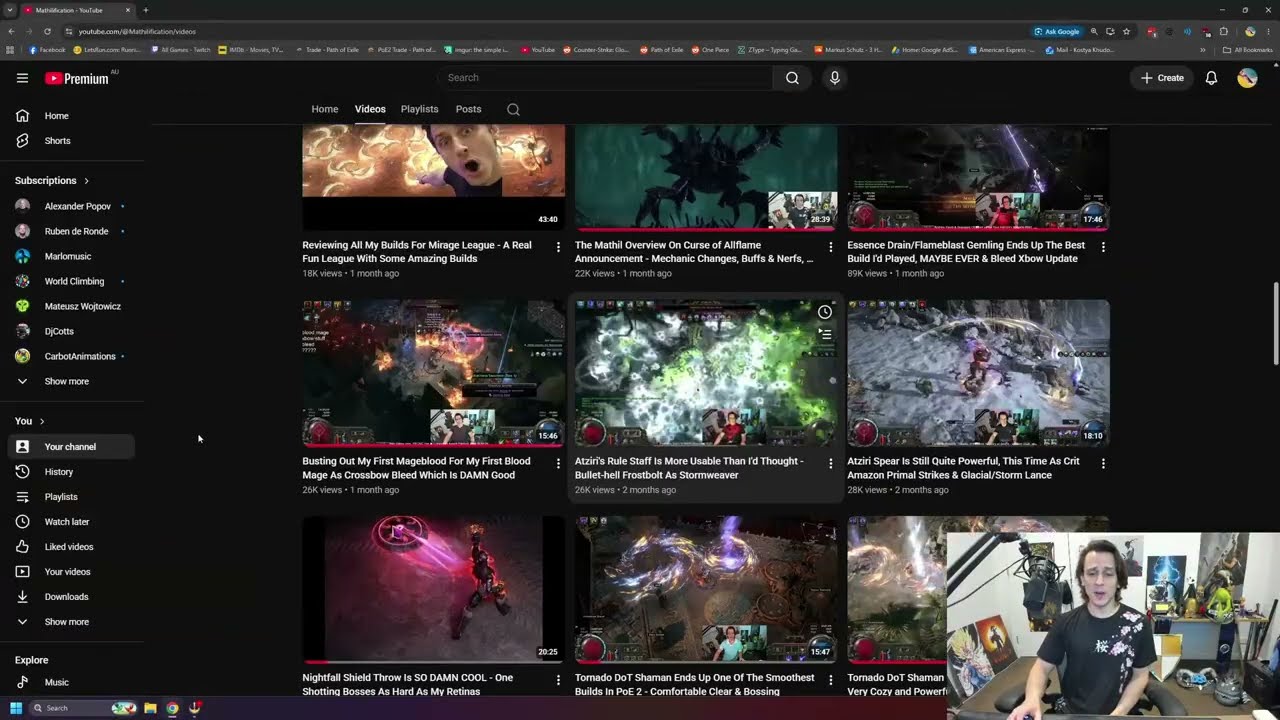Viewport: 1280px width, 720px height.
Task: Search within the channel using the magnifier icon
Action: pos(513,109)
